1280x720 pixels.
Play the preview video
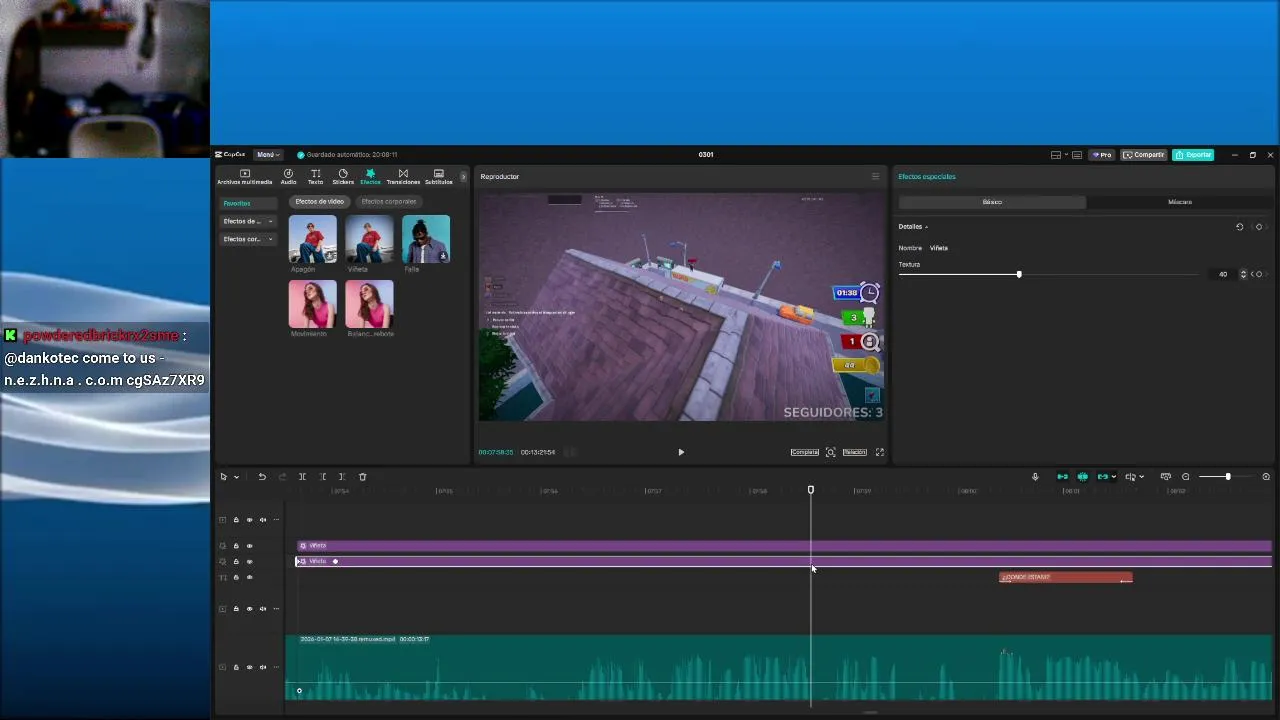(681, 452)
